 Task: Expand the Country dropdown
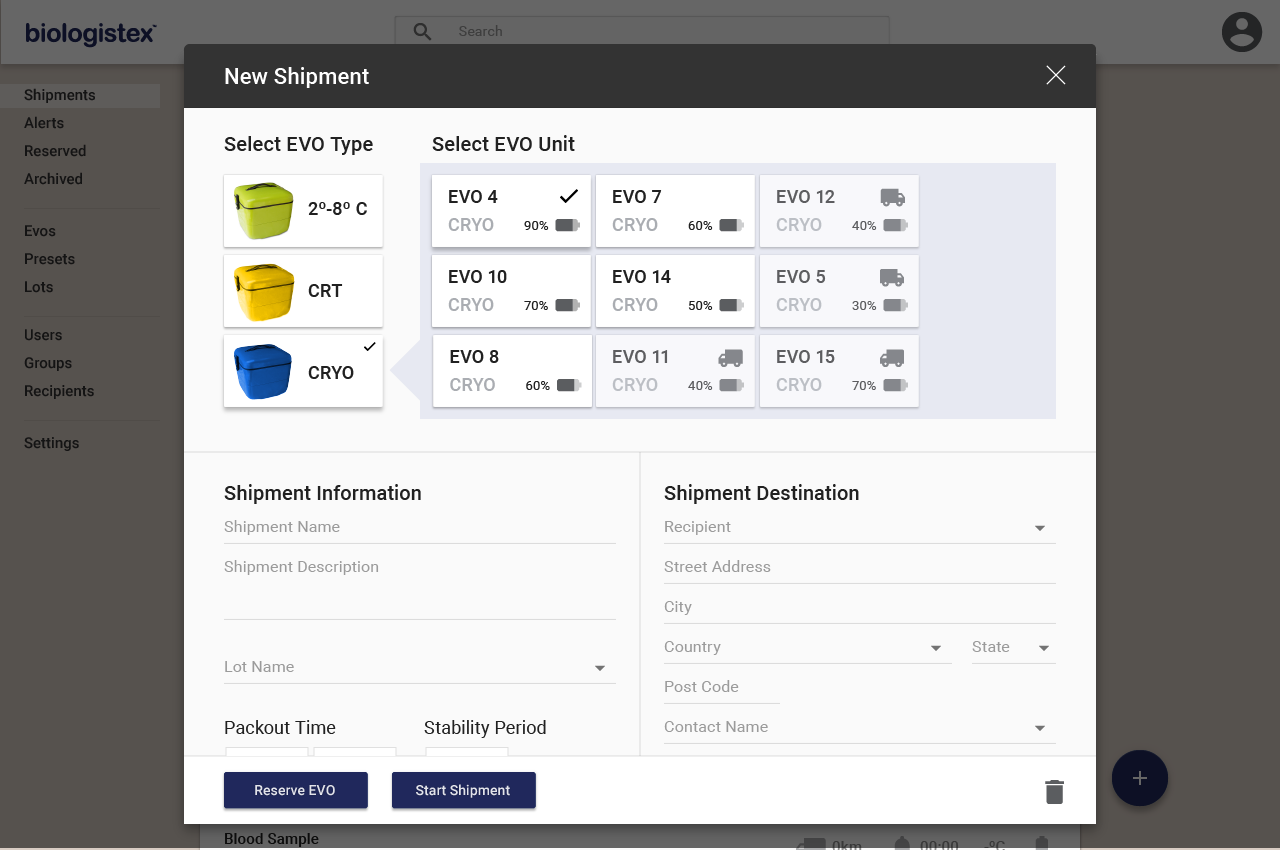(x=937, y=647)
